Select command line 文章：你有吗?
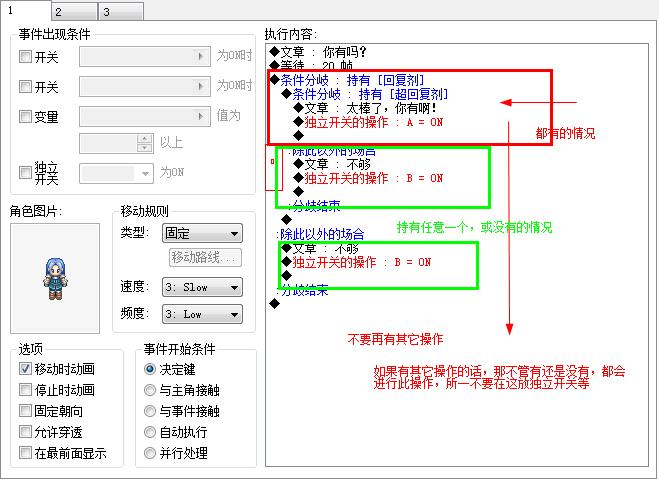659x480 pixels. pos(318,52)
